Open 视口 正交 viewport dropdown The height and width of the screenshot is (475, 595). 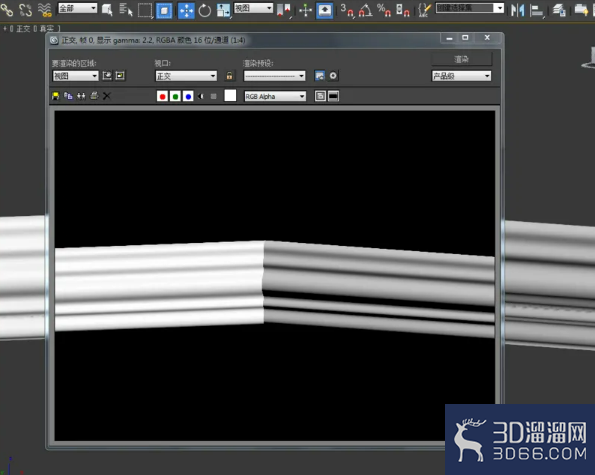(x=186, y=76)
